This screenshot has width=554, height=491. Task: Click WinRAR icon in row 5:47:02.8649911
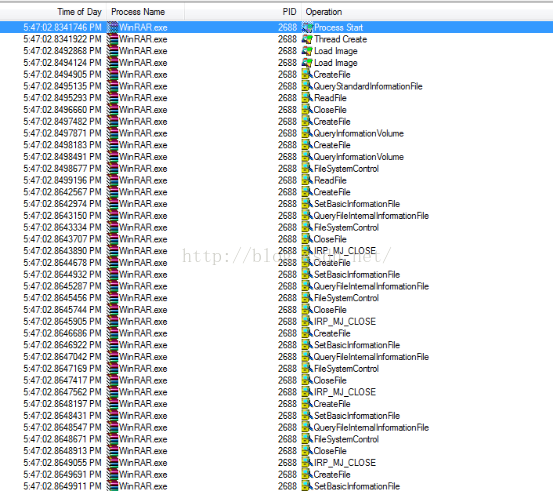(112, 486)
